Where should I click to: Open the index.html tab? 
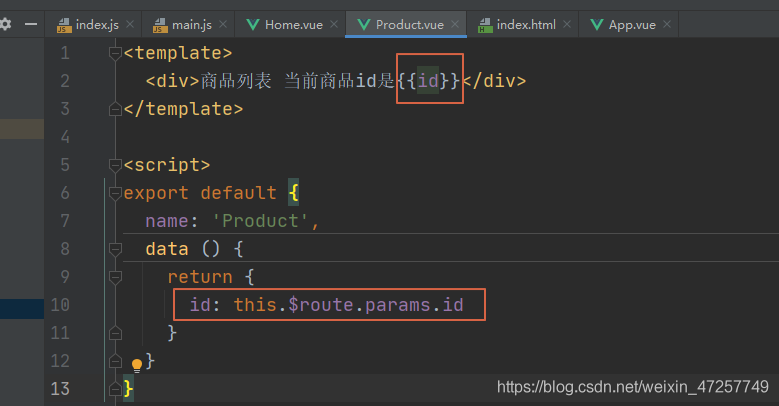pos(523,24)
